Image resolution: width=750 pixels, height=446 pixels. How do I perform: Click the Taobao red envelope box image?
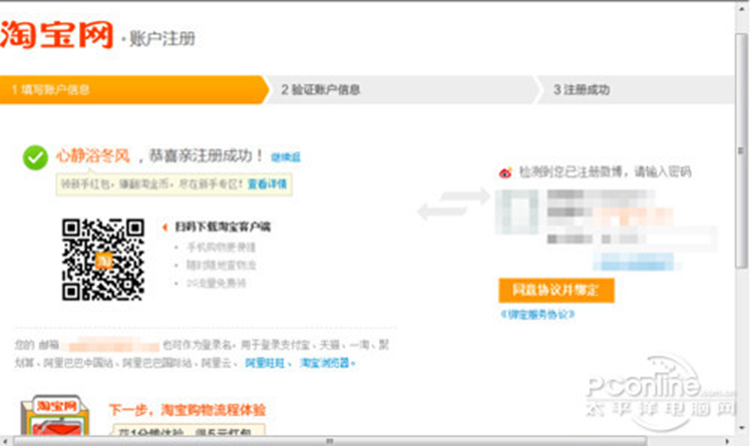point(55,415)
